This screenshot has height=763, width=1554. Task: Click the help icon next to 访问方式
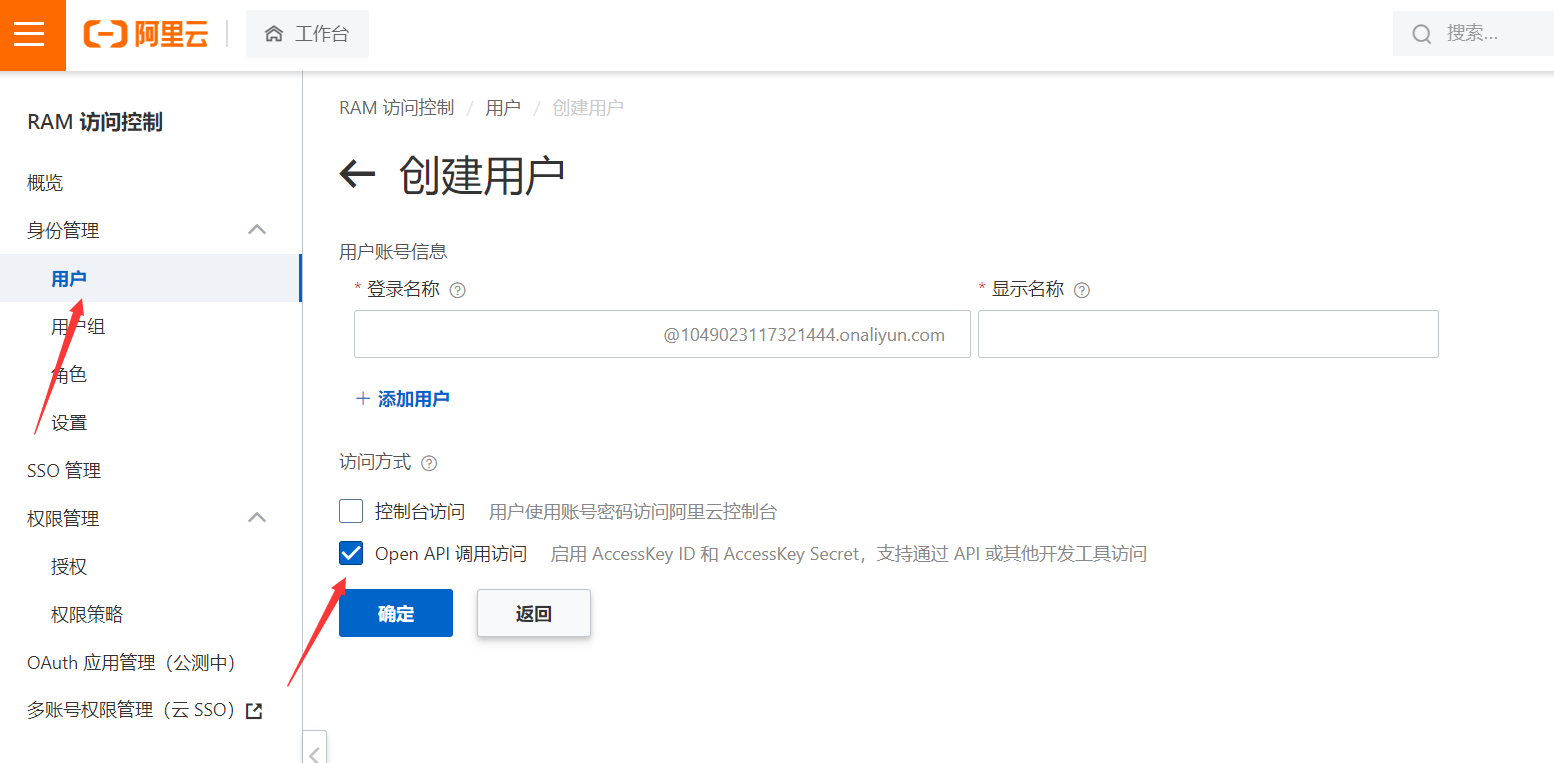[429, 463]
